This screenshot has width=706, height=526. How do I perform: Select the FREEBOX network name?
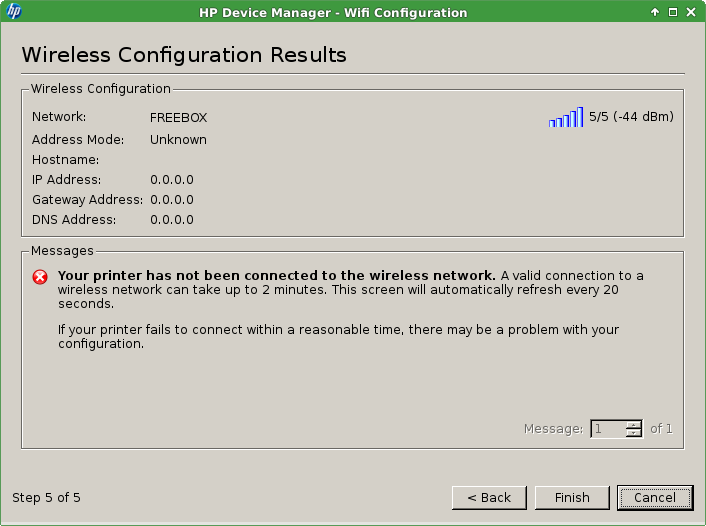(178, 118)
